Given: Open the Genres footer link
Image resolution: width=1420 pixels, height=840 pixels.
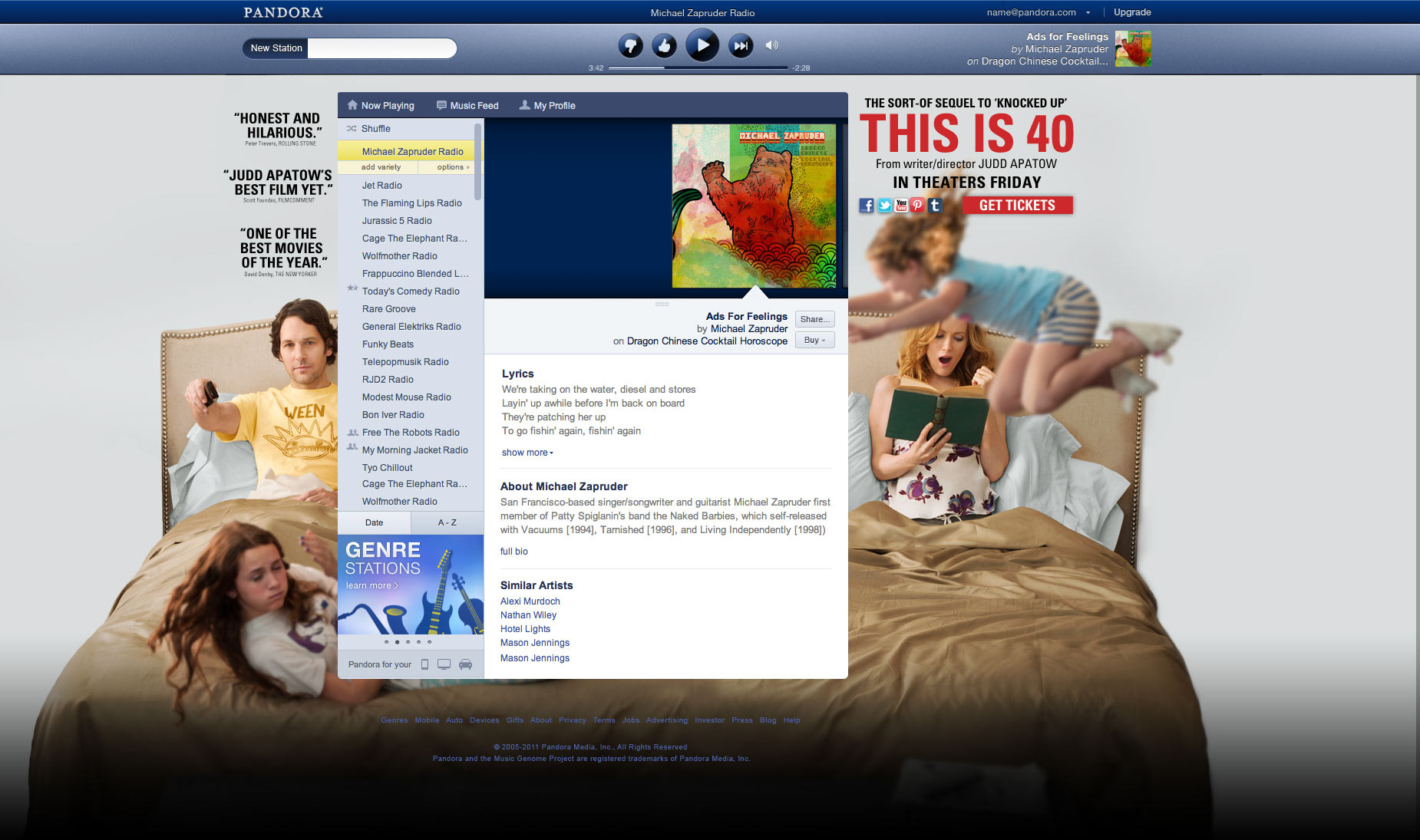Looking at the screenshot, I should click(395, 720).
